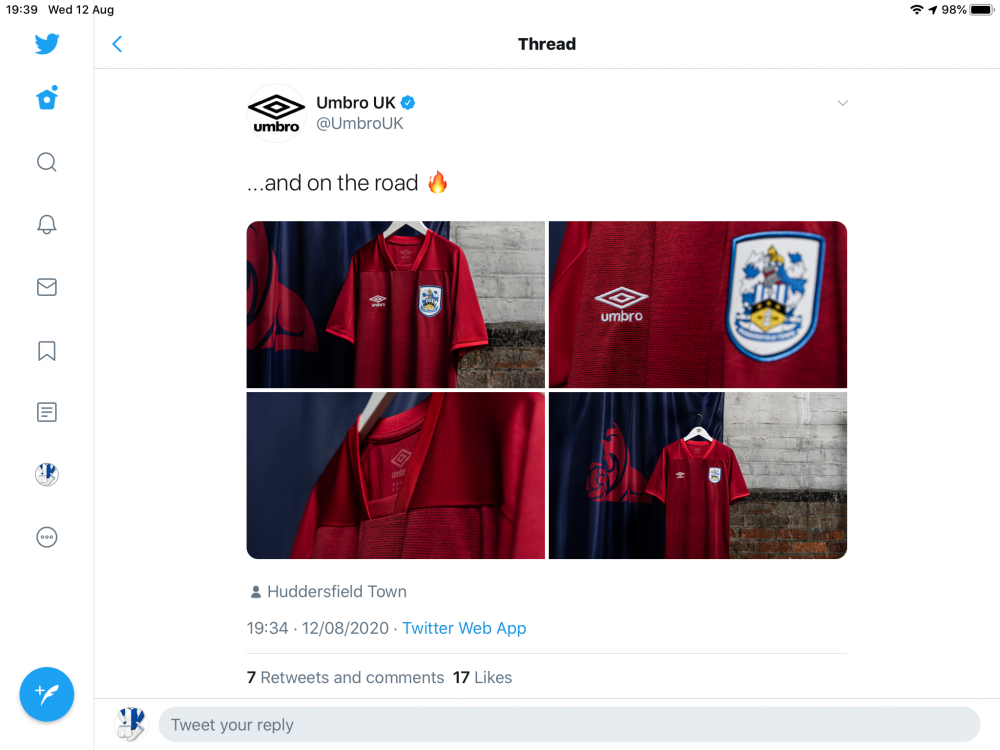Click the Tweet your reply field
Viewport: 1000px width, 750px height.
coord(568,725)
